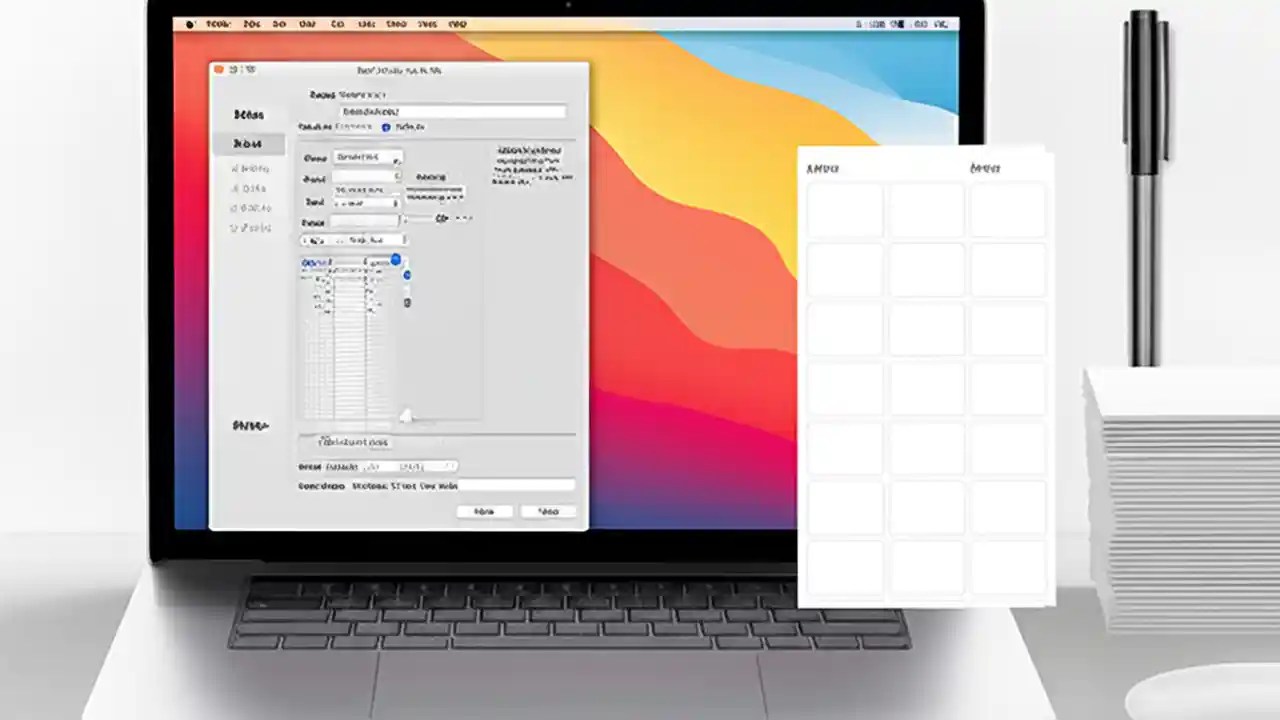1280x720 pixels.
Task: Click the slider handle below the preview area
Action: [405, 414]
